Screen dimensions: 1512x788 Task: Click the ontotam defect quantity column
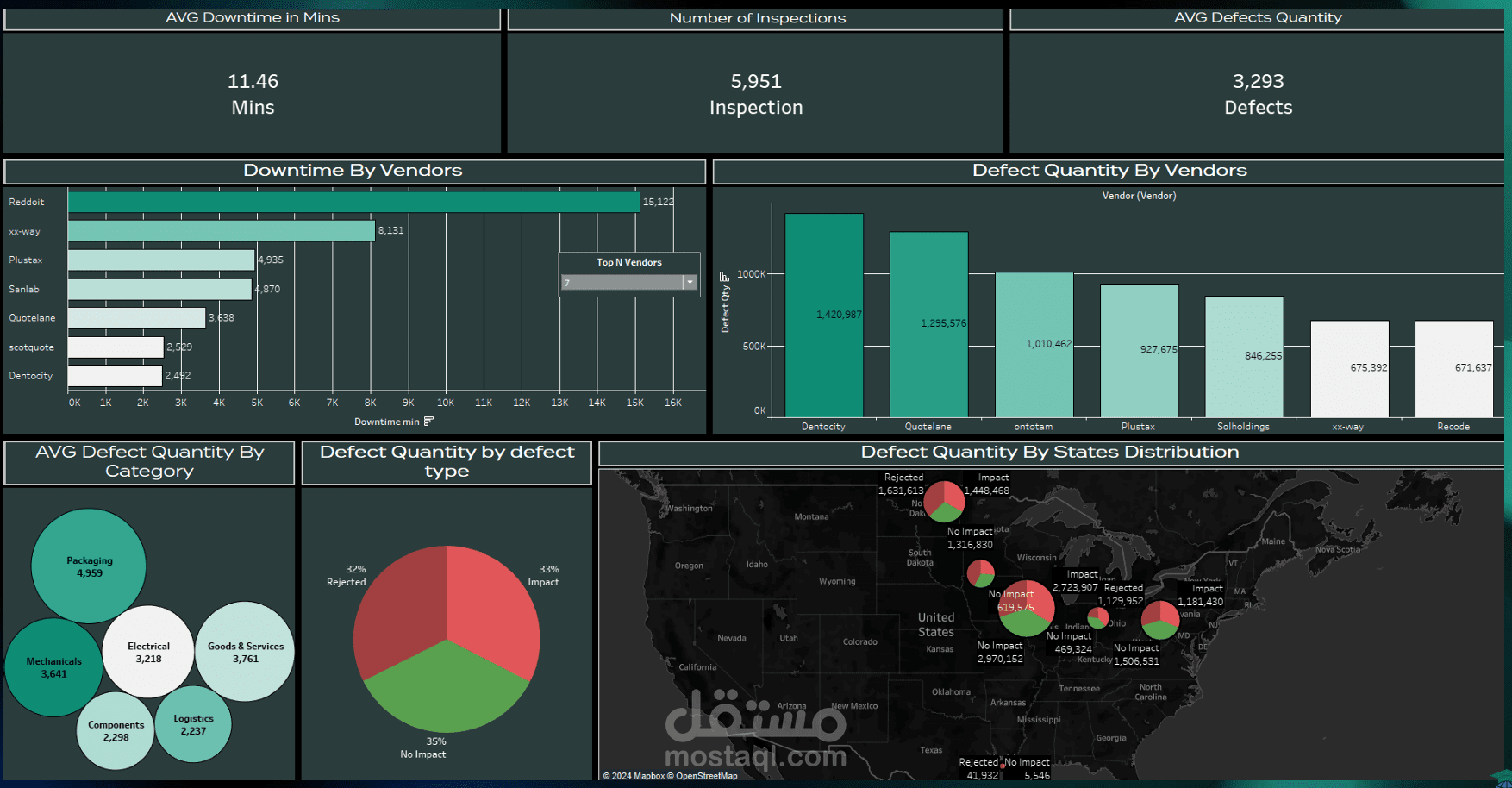click(1034, 345)
